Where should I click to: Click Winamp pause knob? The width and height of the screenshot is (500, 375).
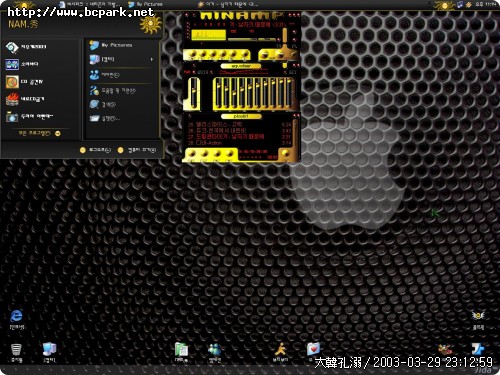213,54
